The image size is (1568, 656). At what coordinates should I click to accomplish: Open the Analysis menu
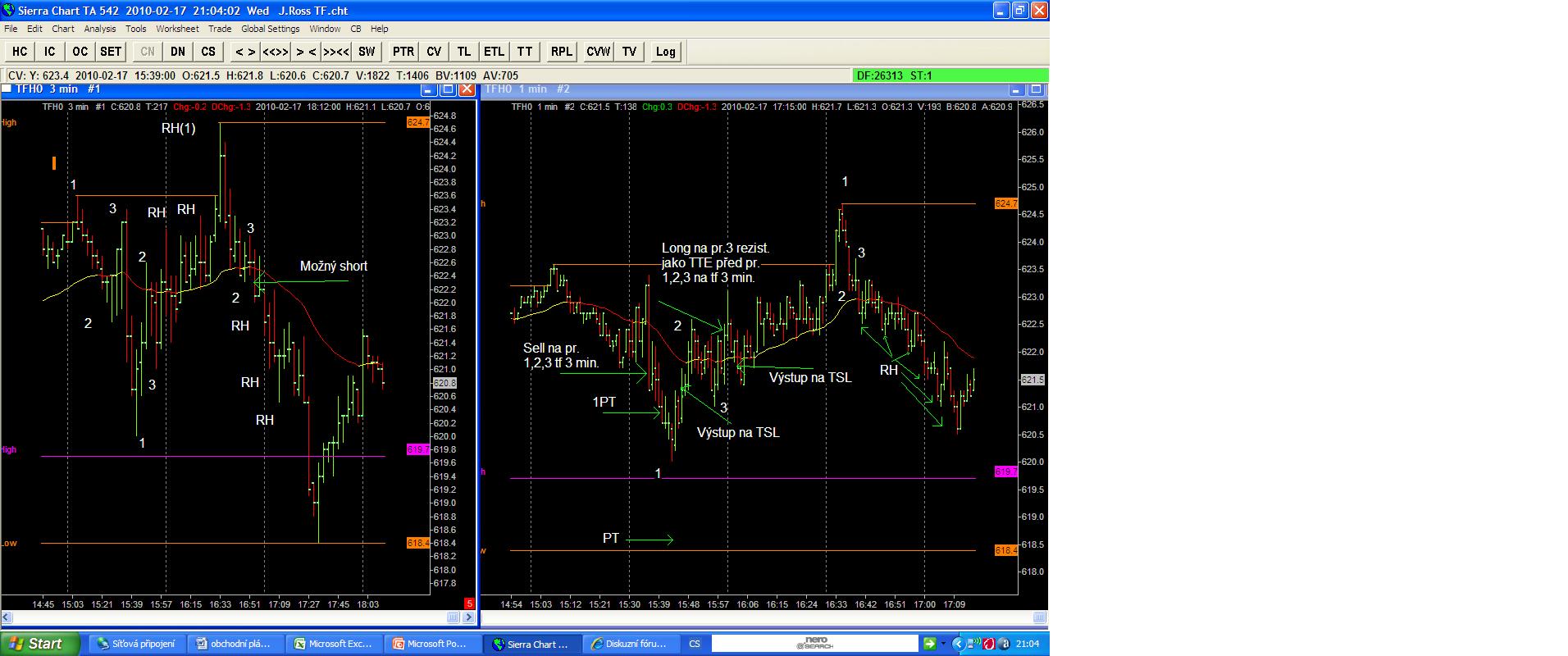(x=100, y=29)
